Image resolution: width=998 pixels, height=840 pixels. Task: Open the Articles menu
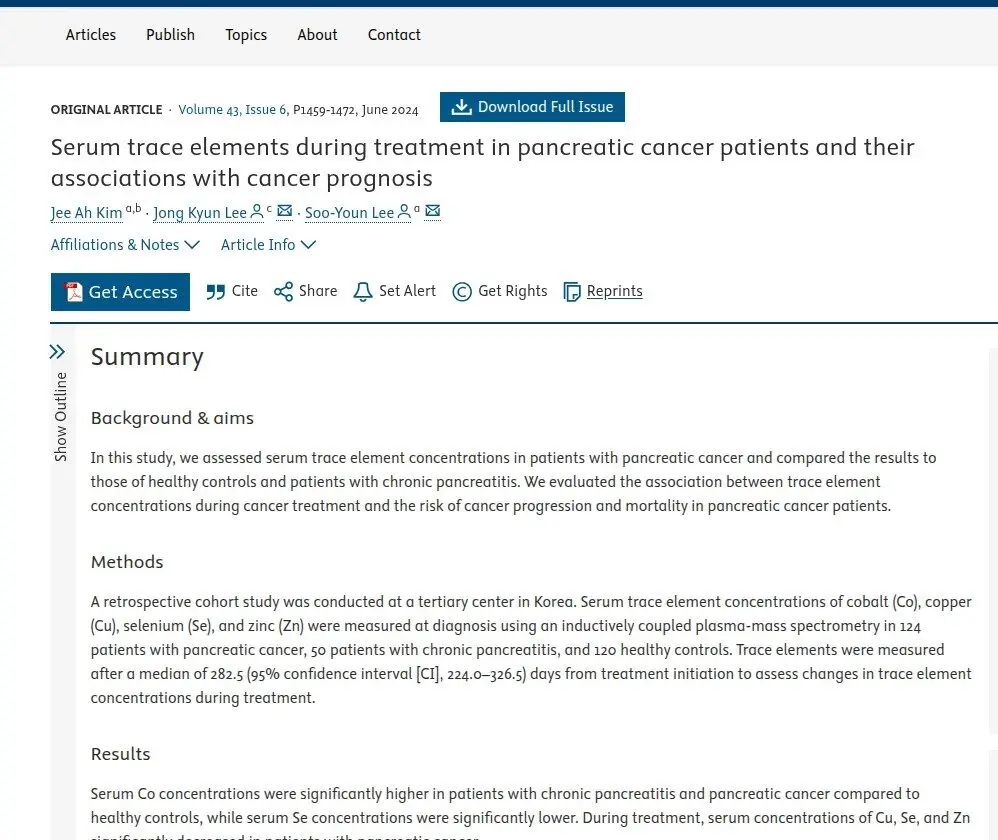click(91, 35)
